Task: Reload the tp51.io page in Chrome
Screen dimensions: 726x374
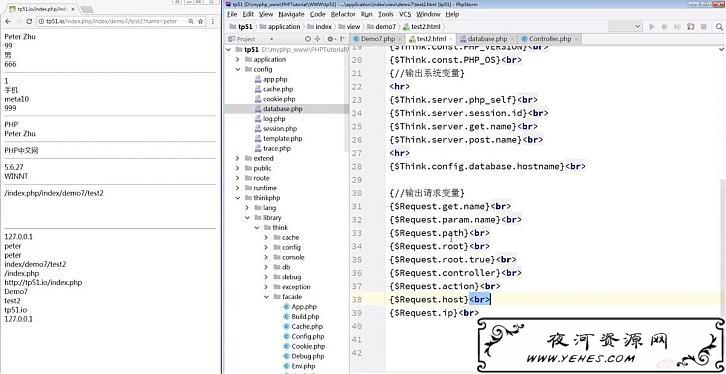Action: pos(29,21)
